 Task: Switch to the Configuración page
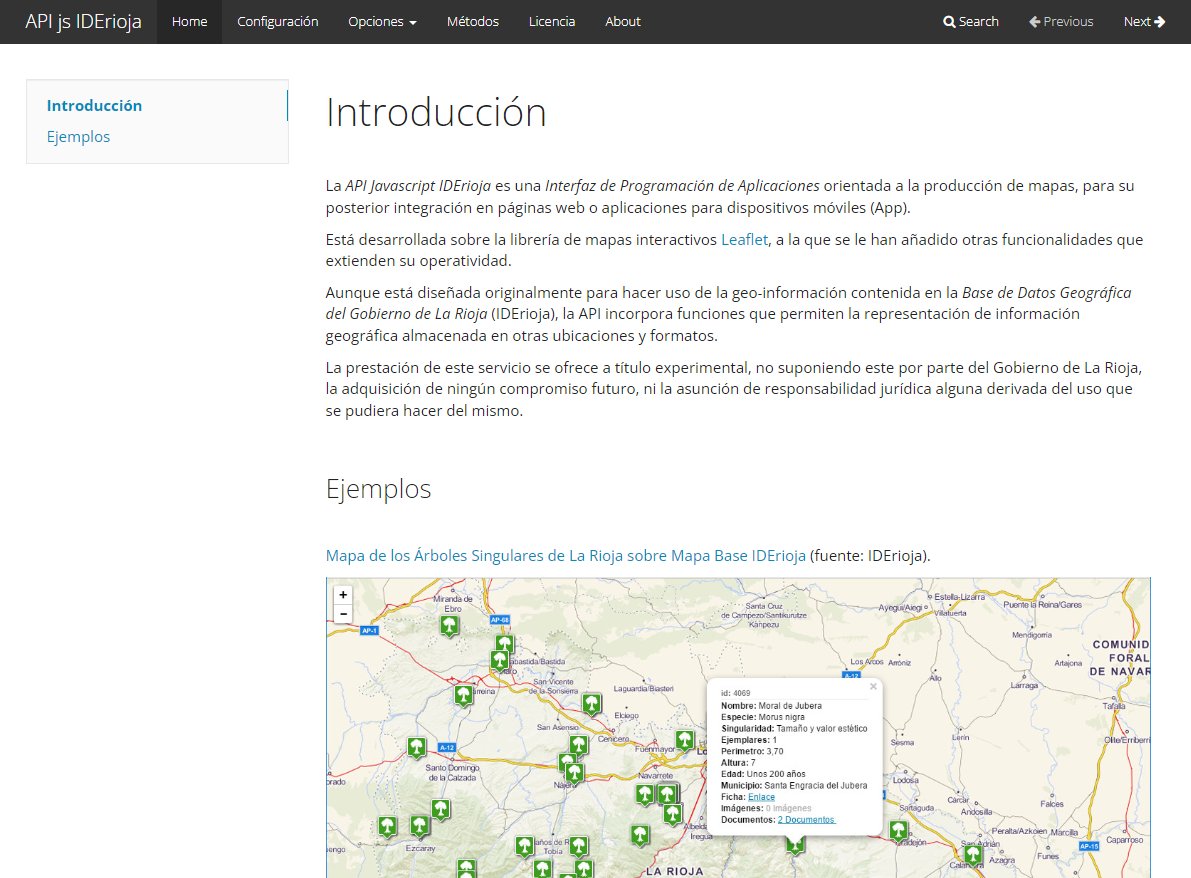click(277, 21)
